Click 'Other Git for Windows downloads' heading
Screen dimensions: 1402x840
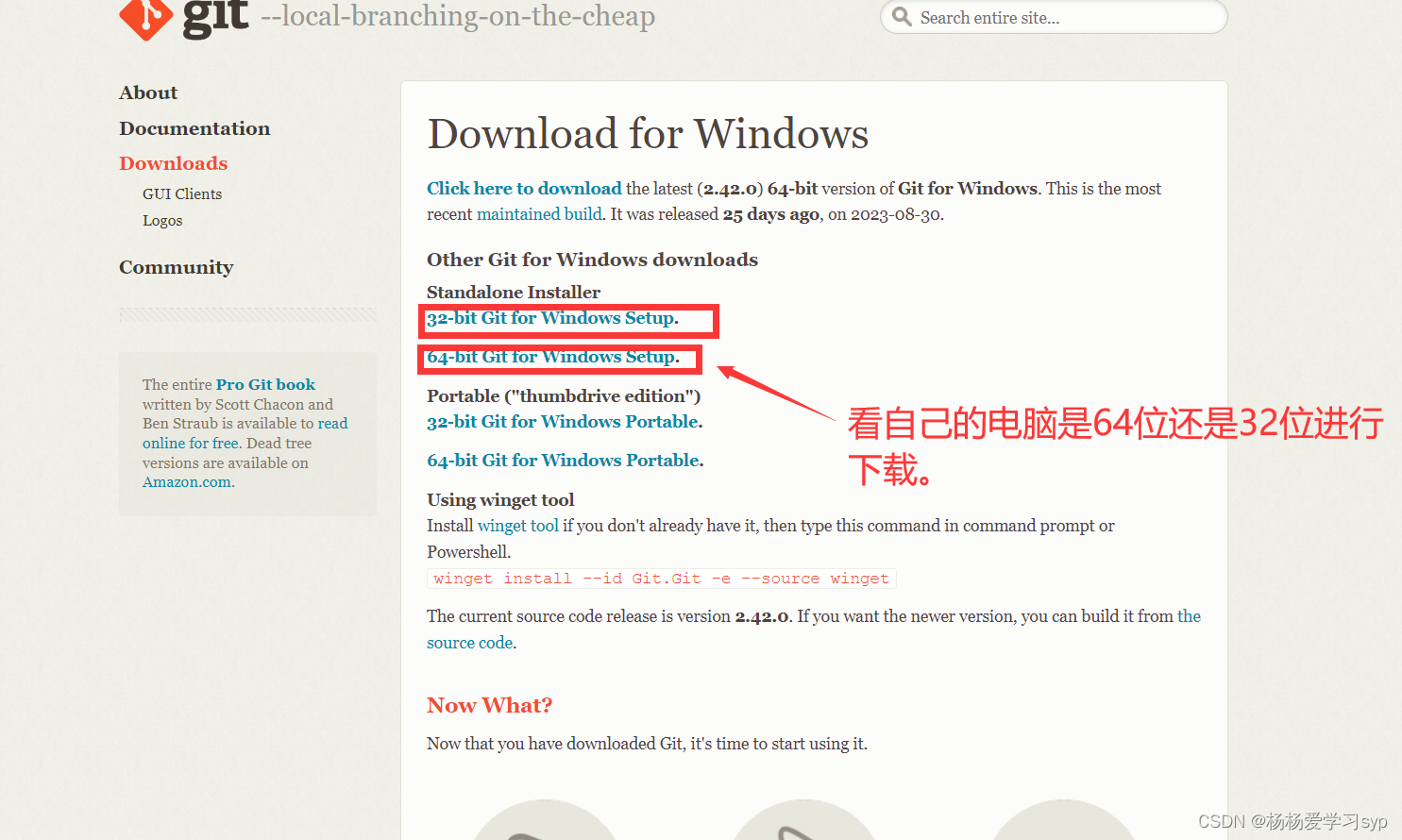[x=592, y=260]
